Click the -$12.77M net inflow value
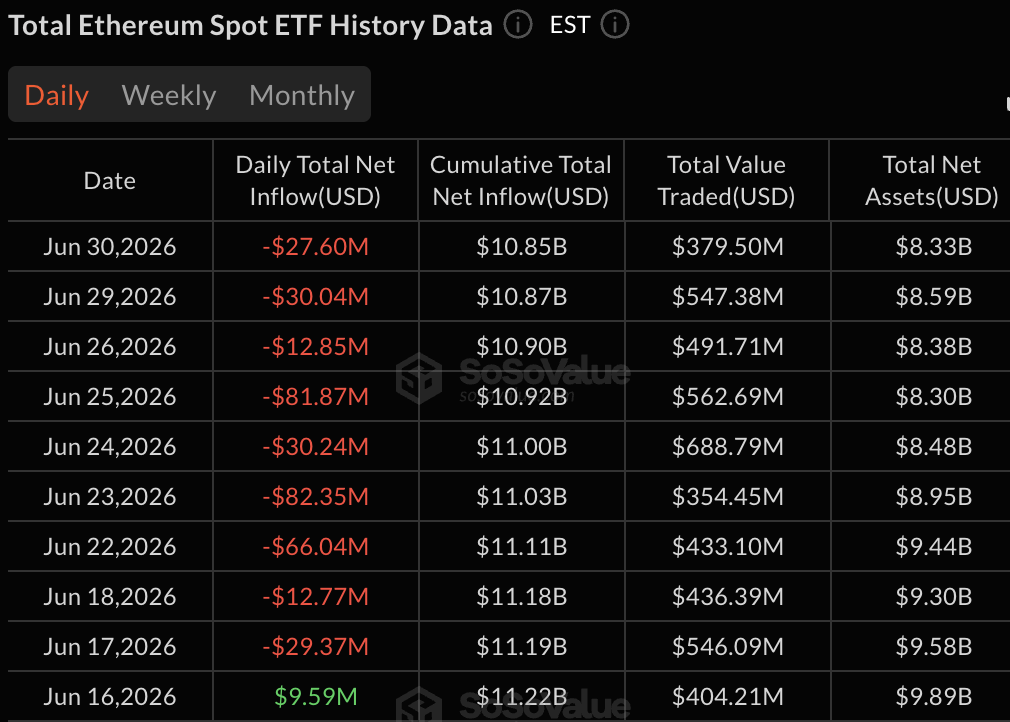Image resolution: width=1010 pixels, height=722 pixels. click(x=316, y=597)
